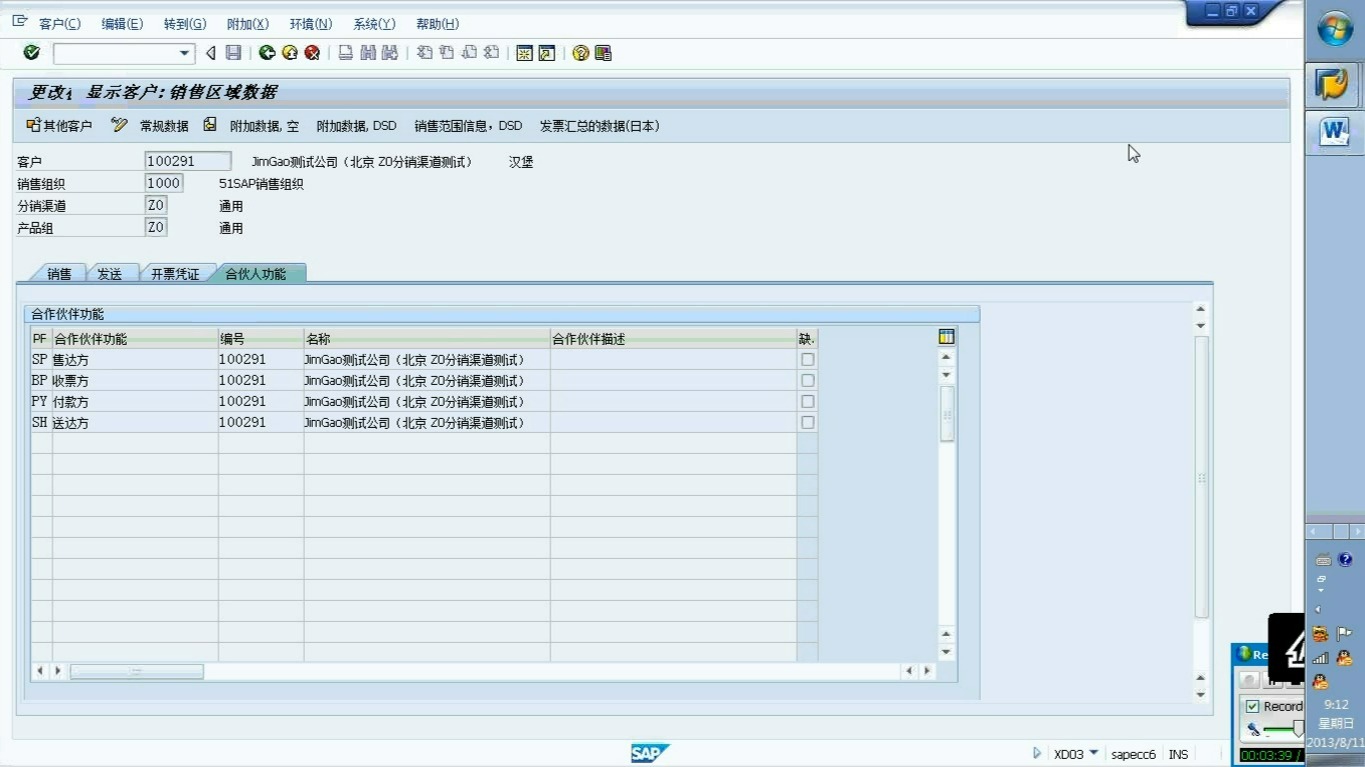Open the SAP menu icon beside 客户 menu
Image resolution: width=1365 pixels, height=767 pixels.
tap(20, 21)
